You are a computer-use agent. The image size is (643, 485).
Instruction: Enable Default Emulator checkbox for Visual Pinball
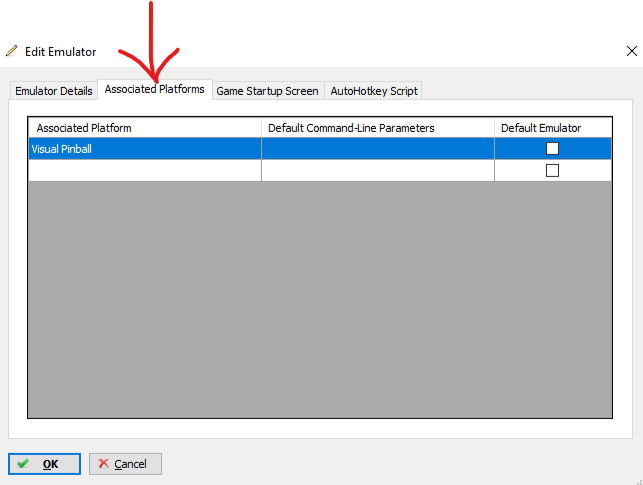tap(552, 149)
